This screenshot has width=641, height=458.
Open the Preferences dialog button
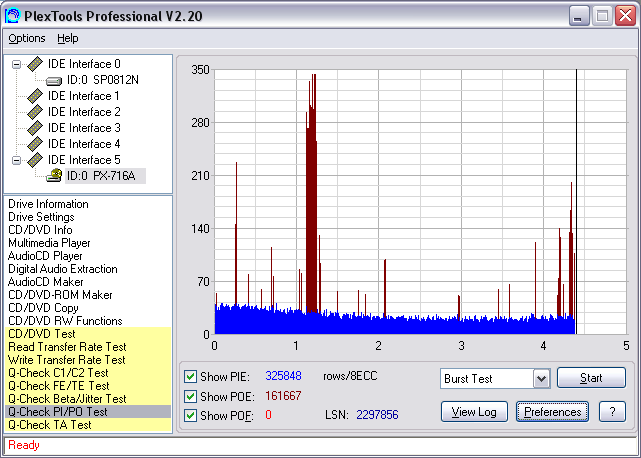click(552, 412)
